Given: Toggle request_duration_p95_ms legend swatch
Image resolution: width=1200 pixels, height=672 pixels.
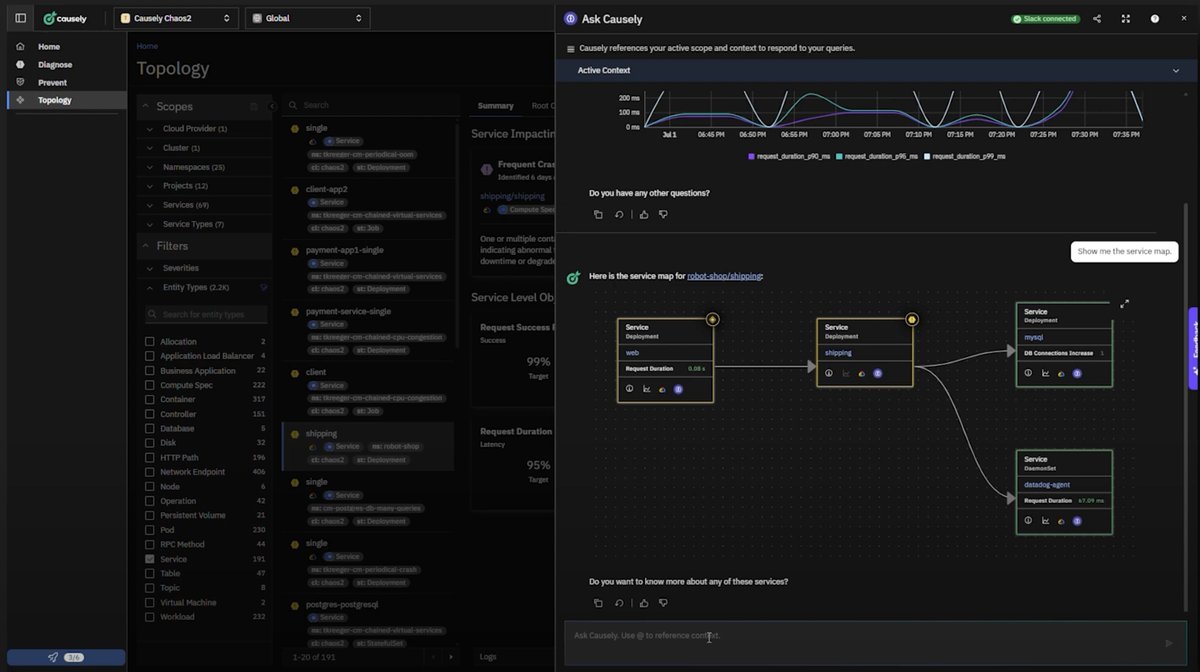Looking at the screenshot, I should tap(839, 157).
